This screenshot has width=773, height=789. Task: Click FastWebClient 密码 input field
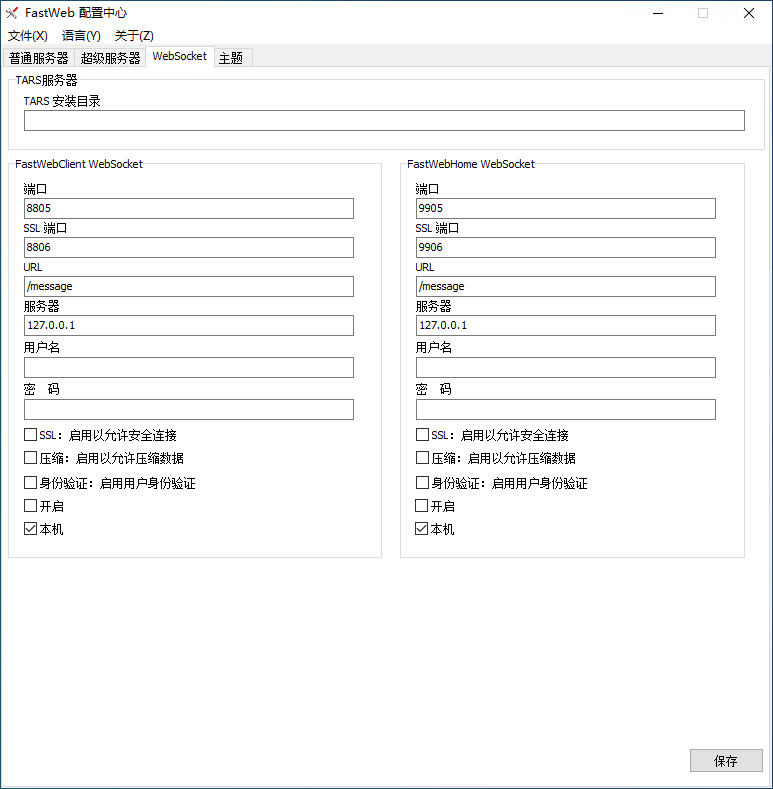click(x=189, y=410)
